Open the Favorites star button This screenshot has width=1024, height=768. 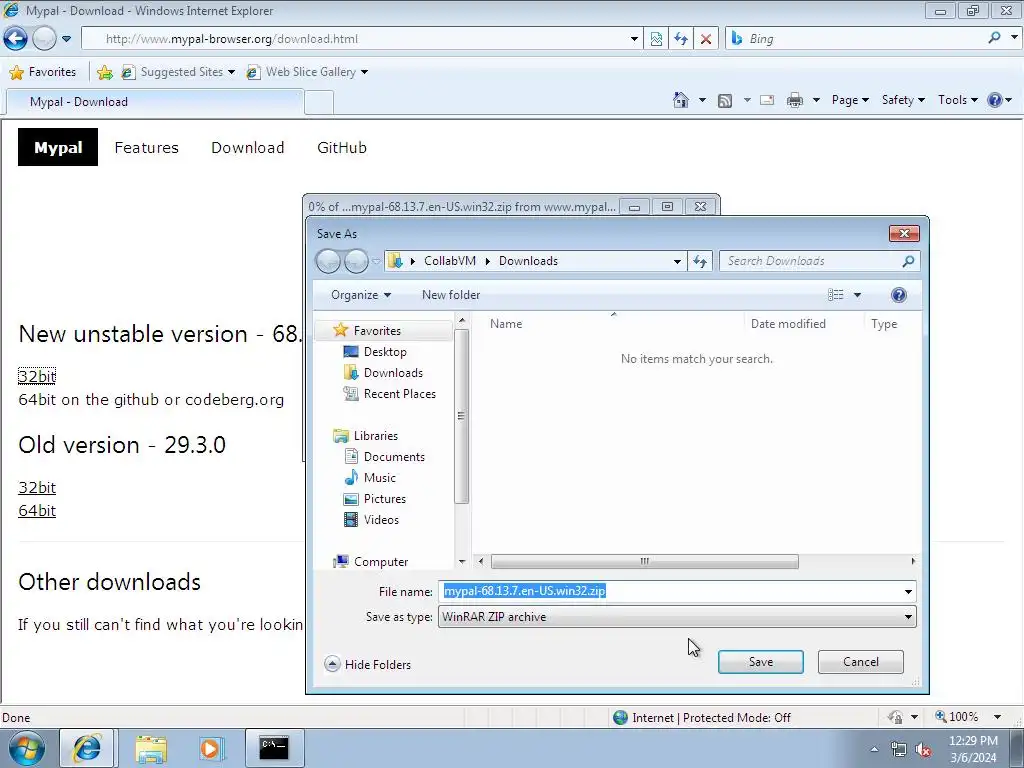[43, 72]
